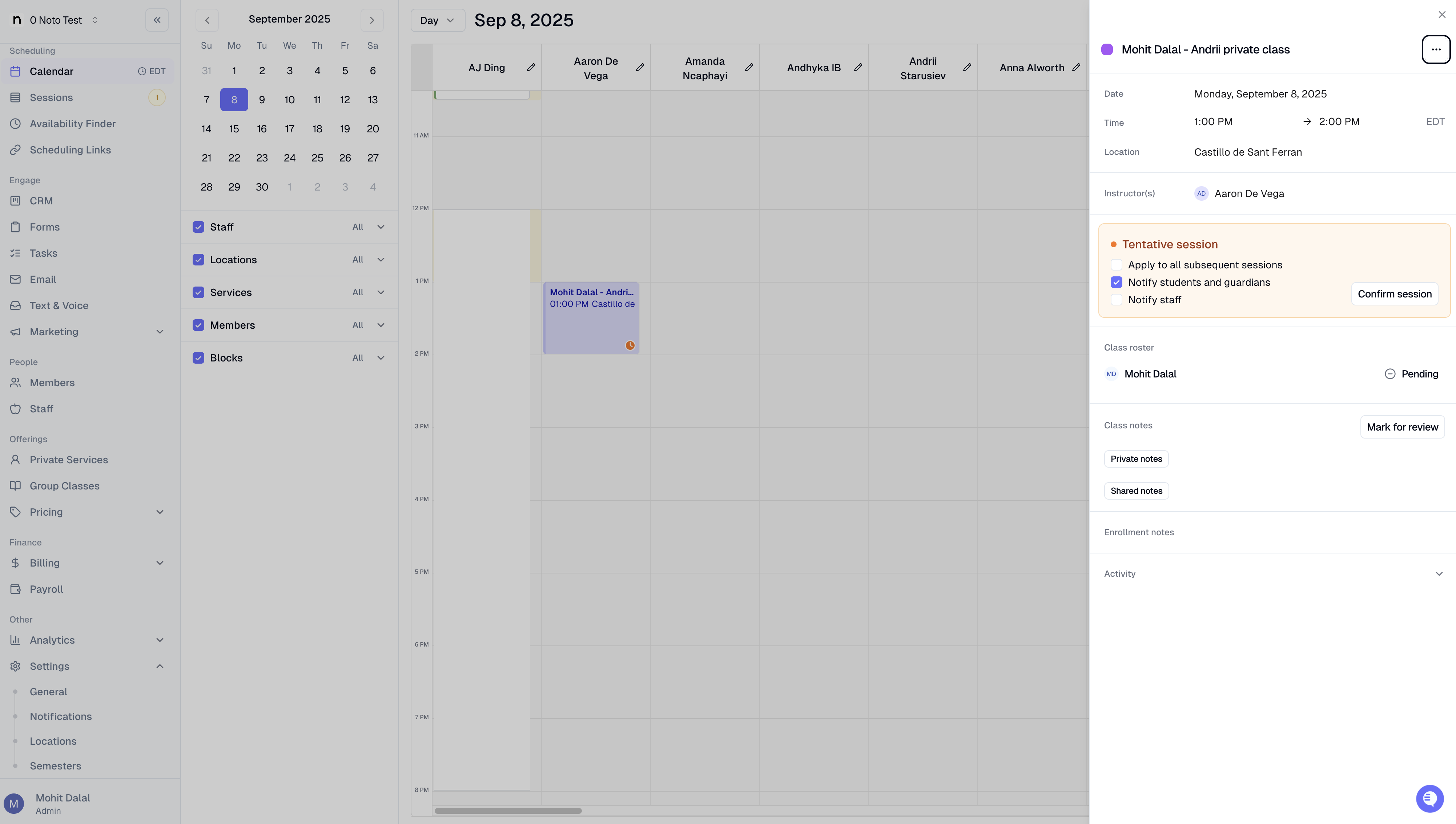1456x824 pixels.
Task: Check Apply to all subsequent sessions
Action: 1116,265
